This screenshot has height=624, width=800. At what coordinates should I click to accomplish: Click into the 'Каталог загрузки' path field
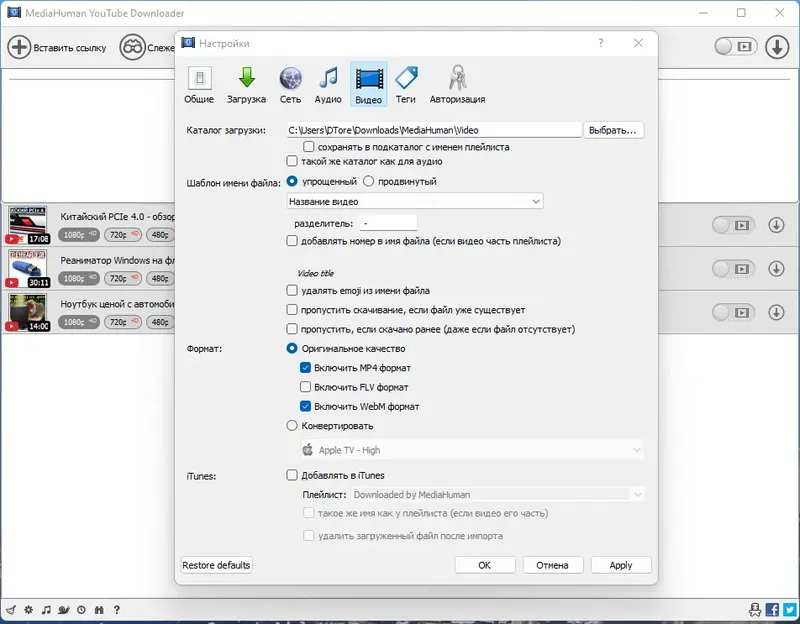click(434, 130)
